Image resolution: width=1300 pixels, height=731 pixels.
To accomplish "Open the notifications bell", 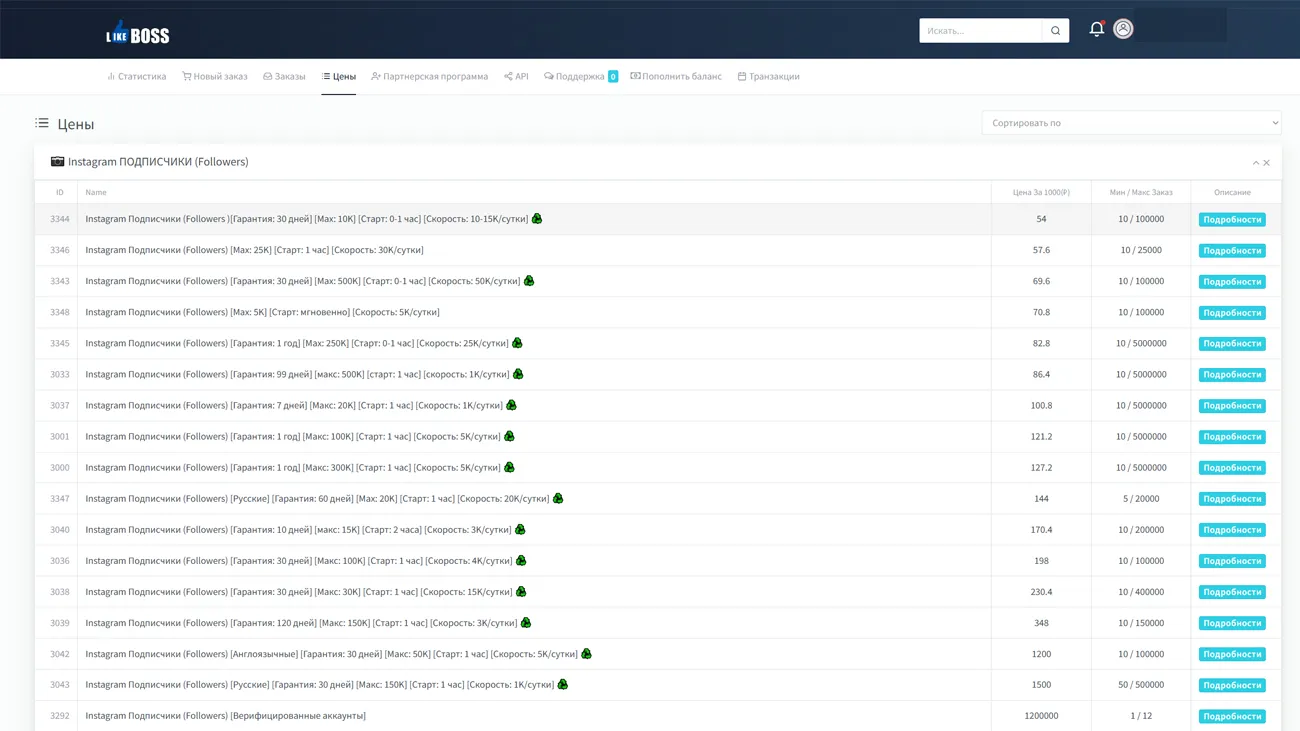I will 1096,29.
